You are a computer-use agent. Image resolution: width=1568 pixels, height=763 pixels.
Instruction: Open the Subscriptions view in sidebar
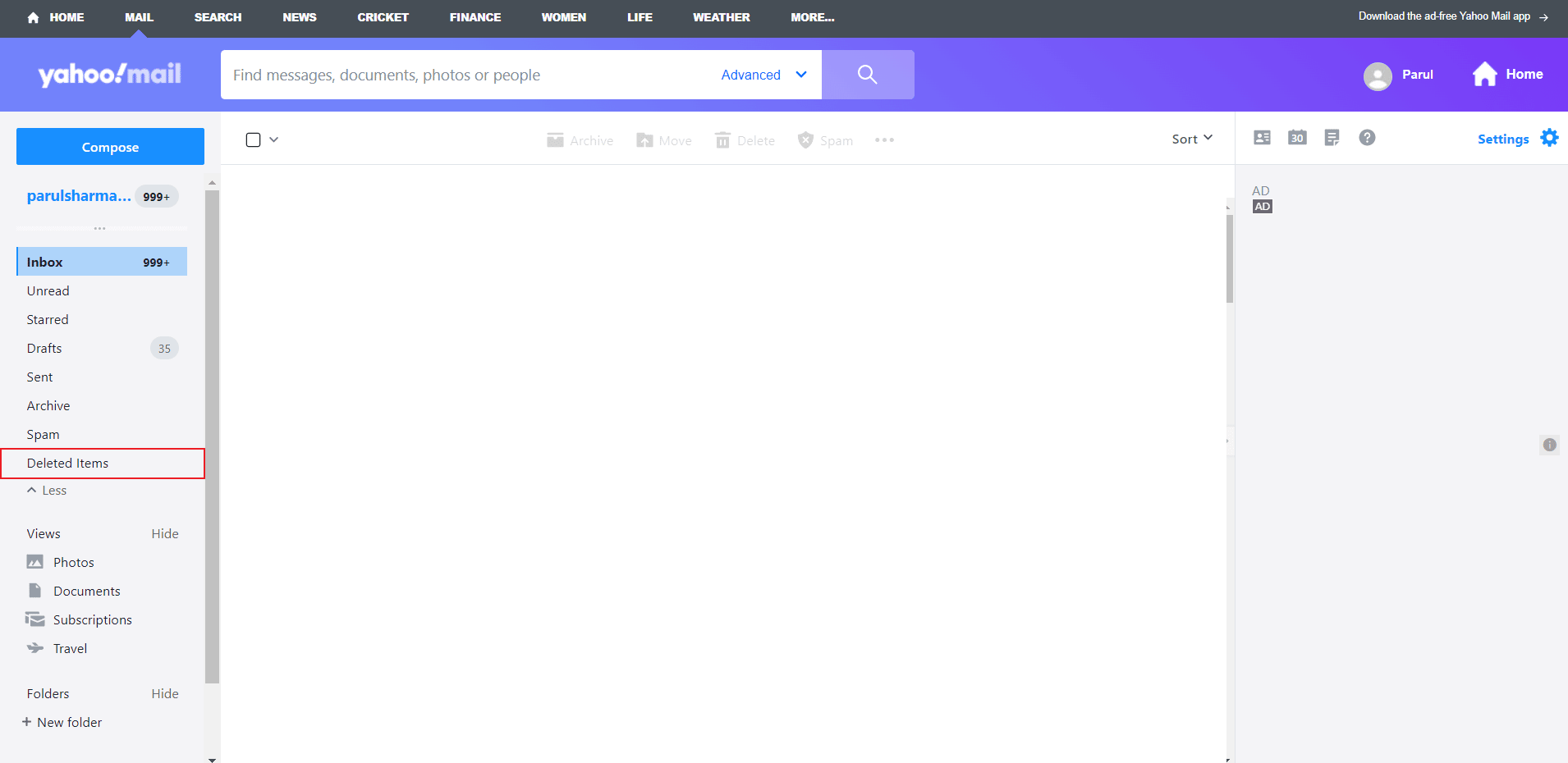tap(93, 619)
